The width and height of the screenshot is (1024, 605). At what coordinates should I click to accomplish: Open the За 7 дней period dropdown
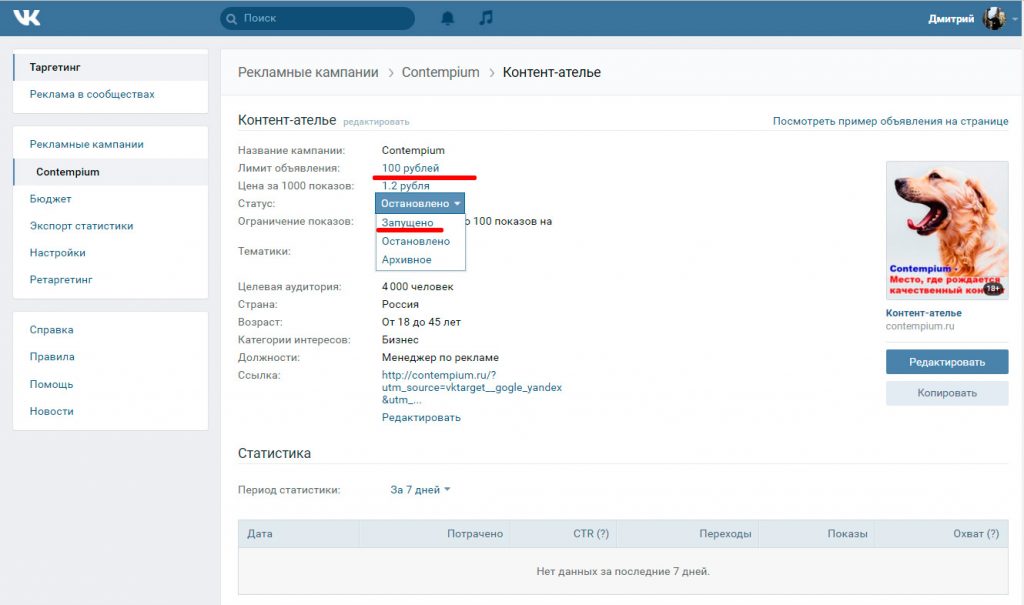coord(420,490)
